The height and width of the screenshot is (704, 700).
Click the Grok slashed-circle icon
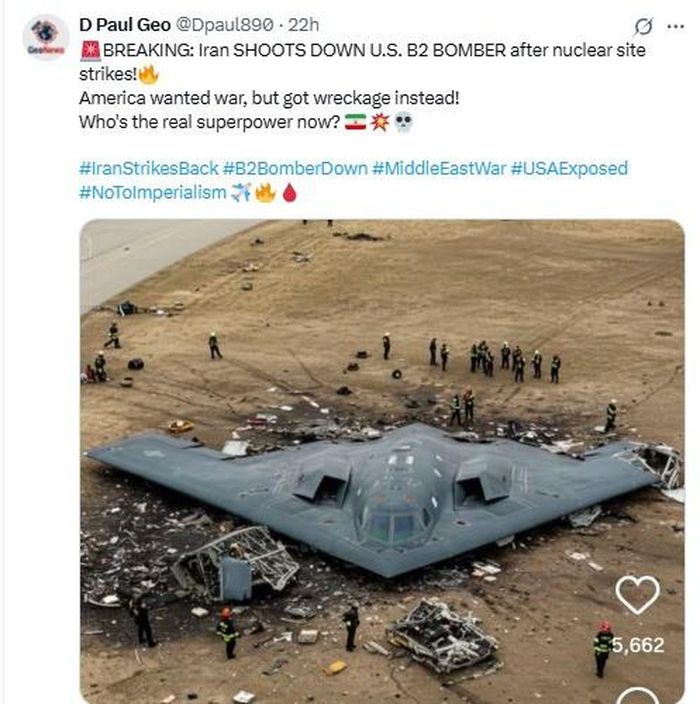pyautogui.click(x=644, y=26)
